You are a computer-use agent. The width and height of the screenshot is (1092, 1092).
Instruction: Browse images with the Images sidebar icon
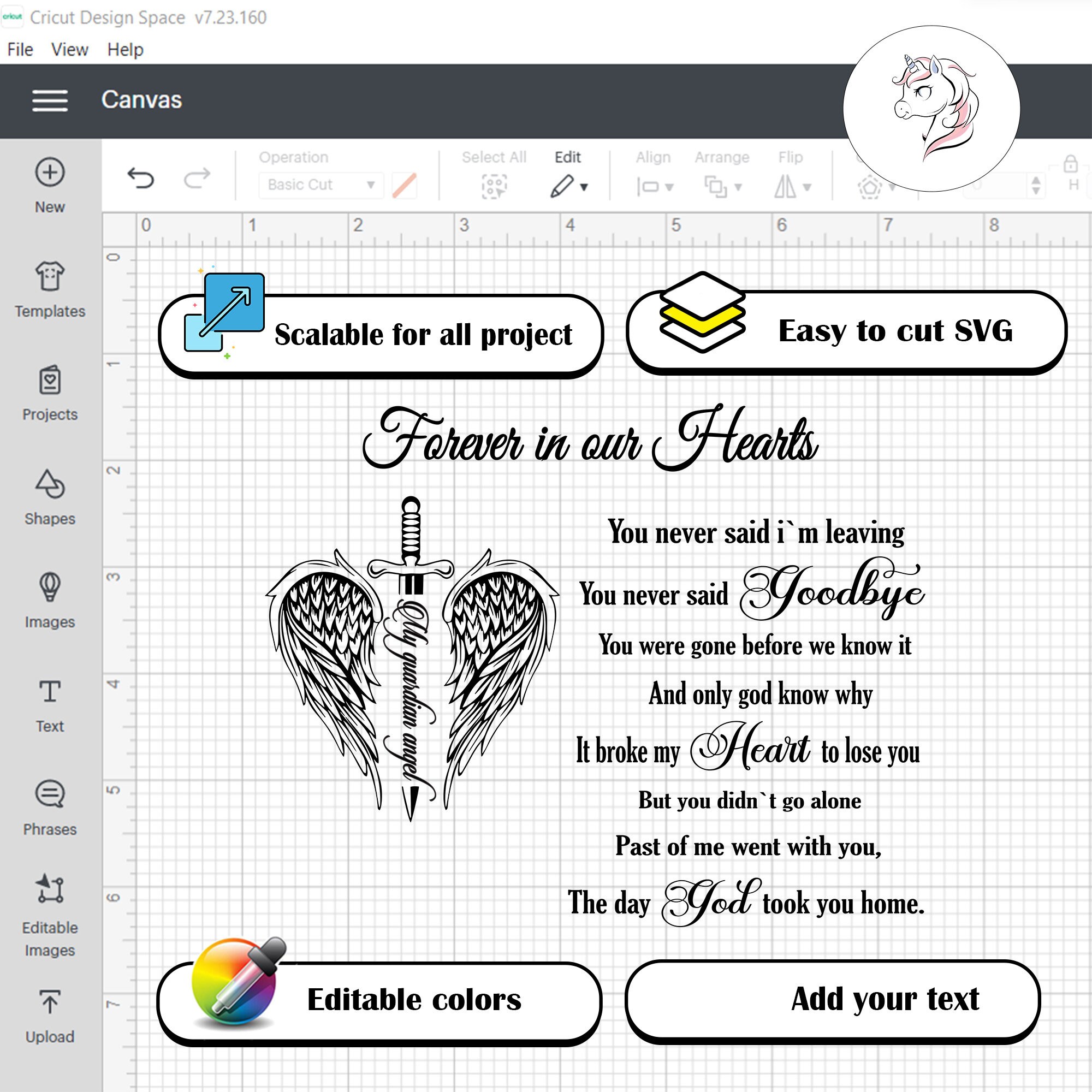[x=49, y=590]
